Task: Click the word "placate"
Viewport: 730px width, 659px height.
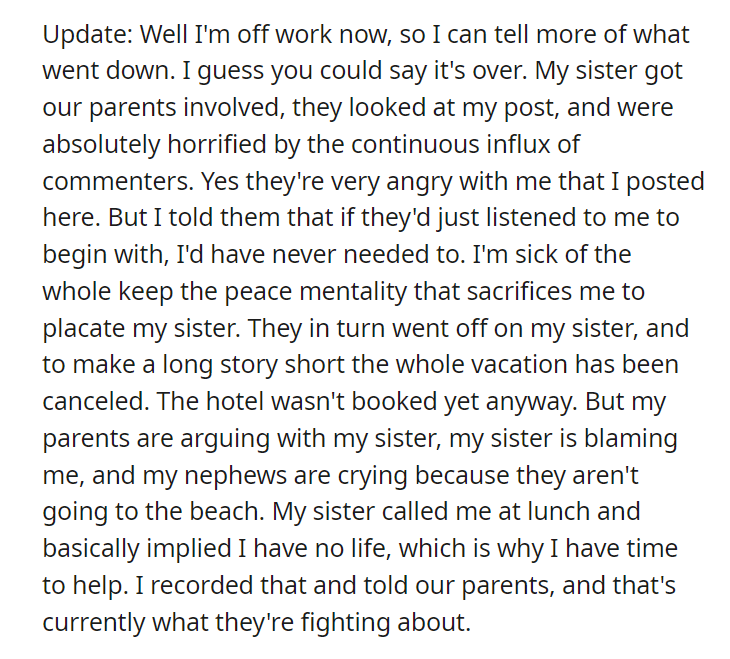Action: point(85,328)
